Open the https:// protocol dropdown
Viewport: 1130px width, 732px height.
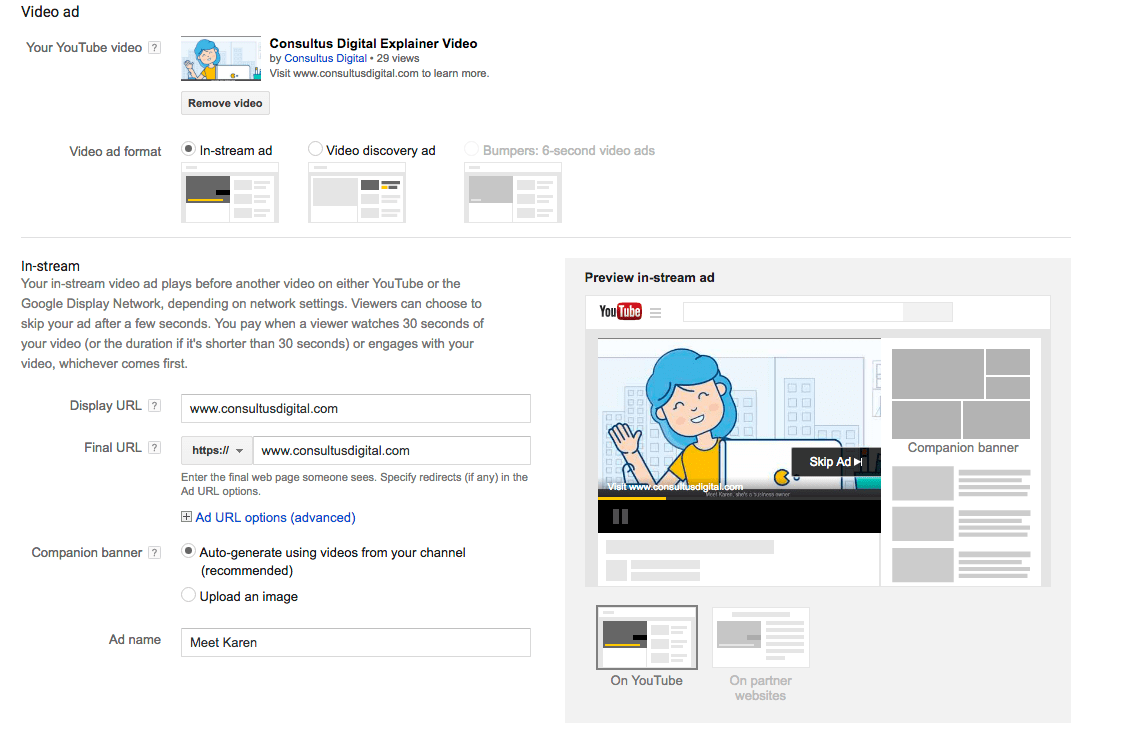point(217,450)
